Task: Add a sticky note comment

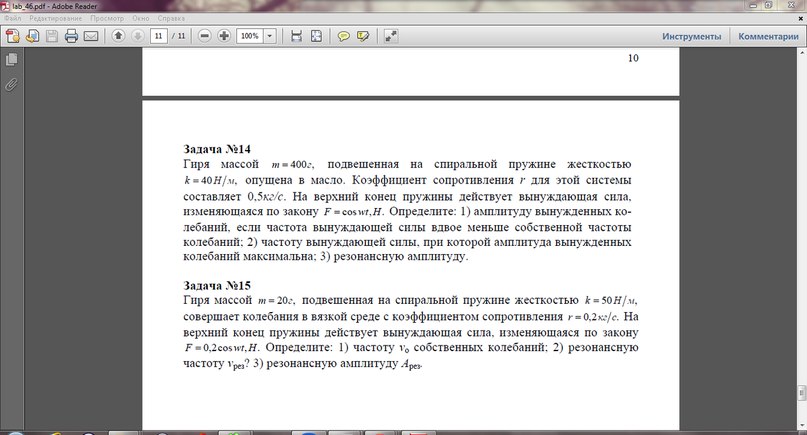Action: pyautogui.click(x=343, y=36)
